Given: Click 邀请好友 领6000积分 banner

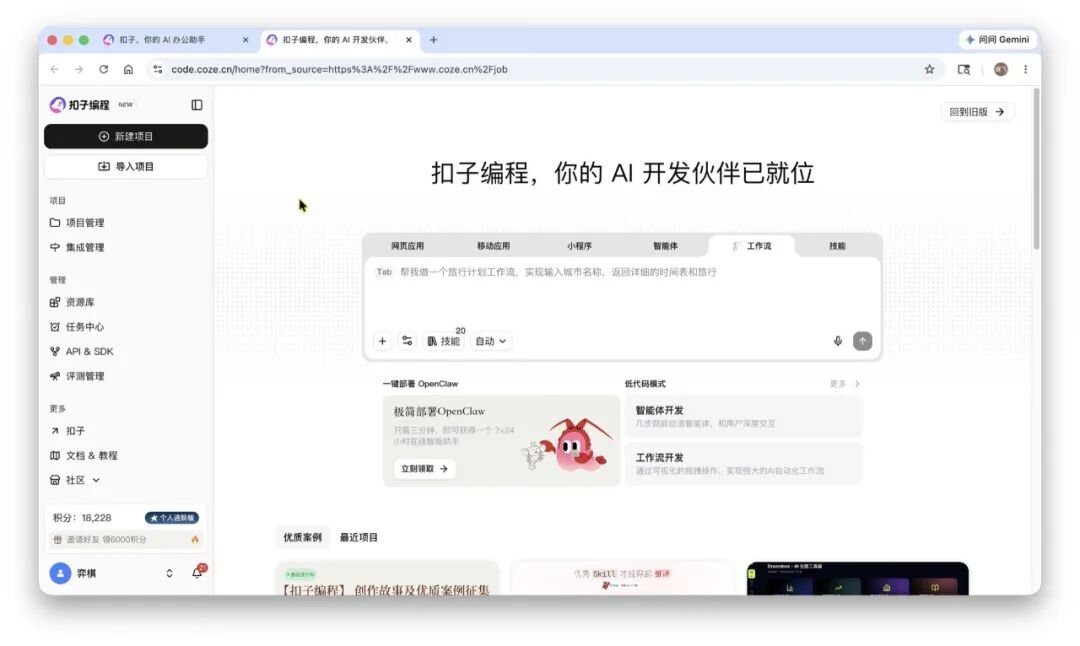Looking at the screenshot, I should tap(126, 539).
